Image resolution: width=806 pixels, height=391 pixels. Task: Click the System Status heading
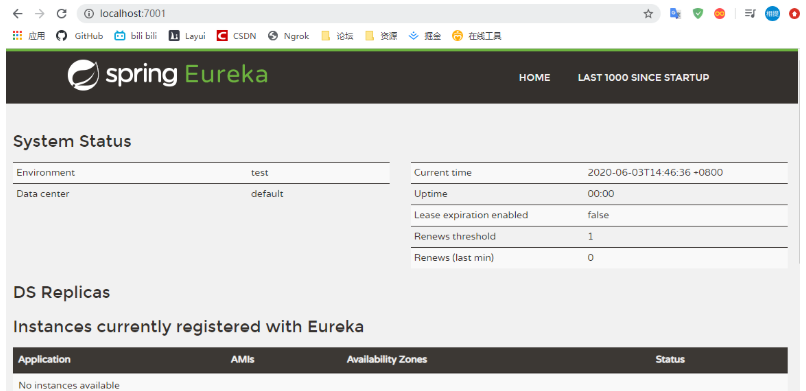point(72,141)
